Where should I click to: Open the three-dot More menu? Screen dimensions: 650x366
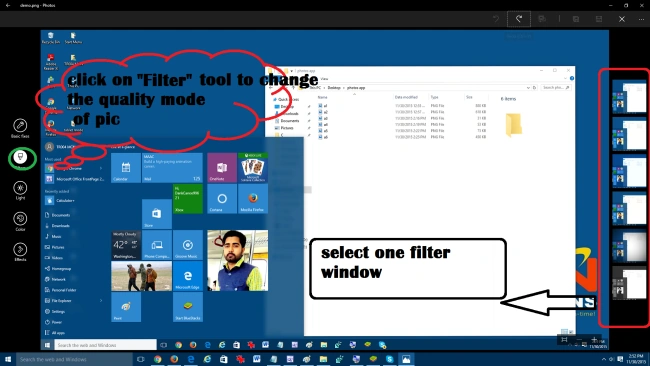(641, 19)
